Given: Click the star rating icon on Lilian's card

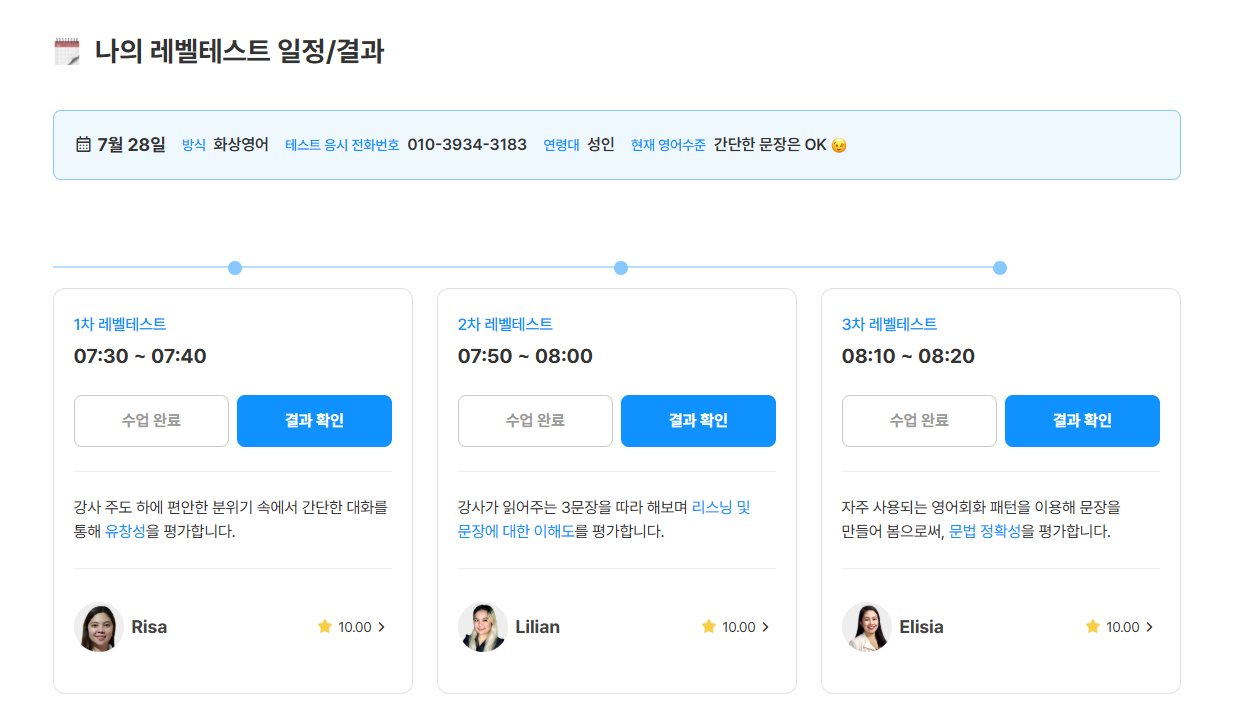Looking at the screenshot, I should click(708, 627).
